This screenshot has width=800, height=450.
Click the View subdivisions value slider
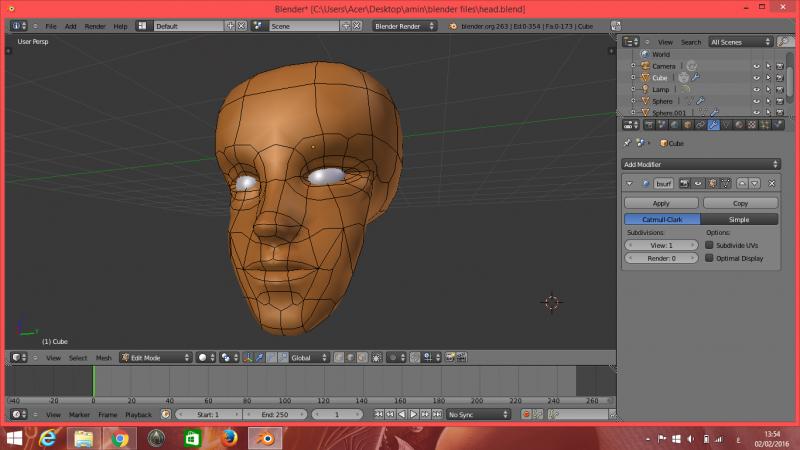(x=661, y=245)
